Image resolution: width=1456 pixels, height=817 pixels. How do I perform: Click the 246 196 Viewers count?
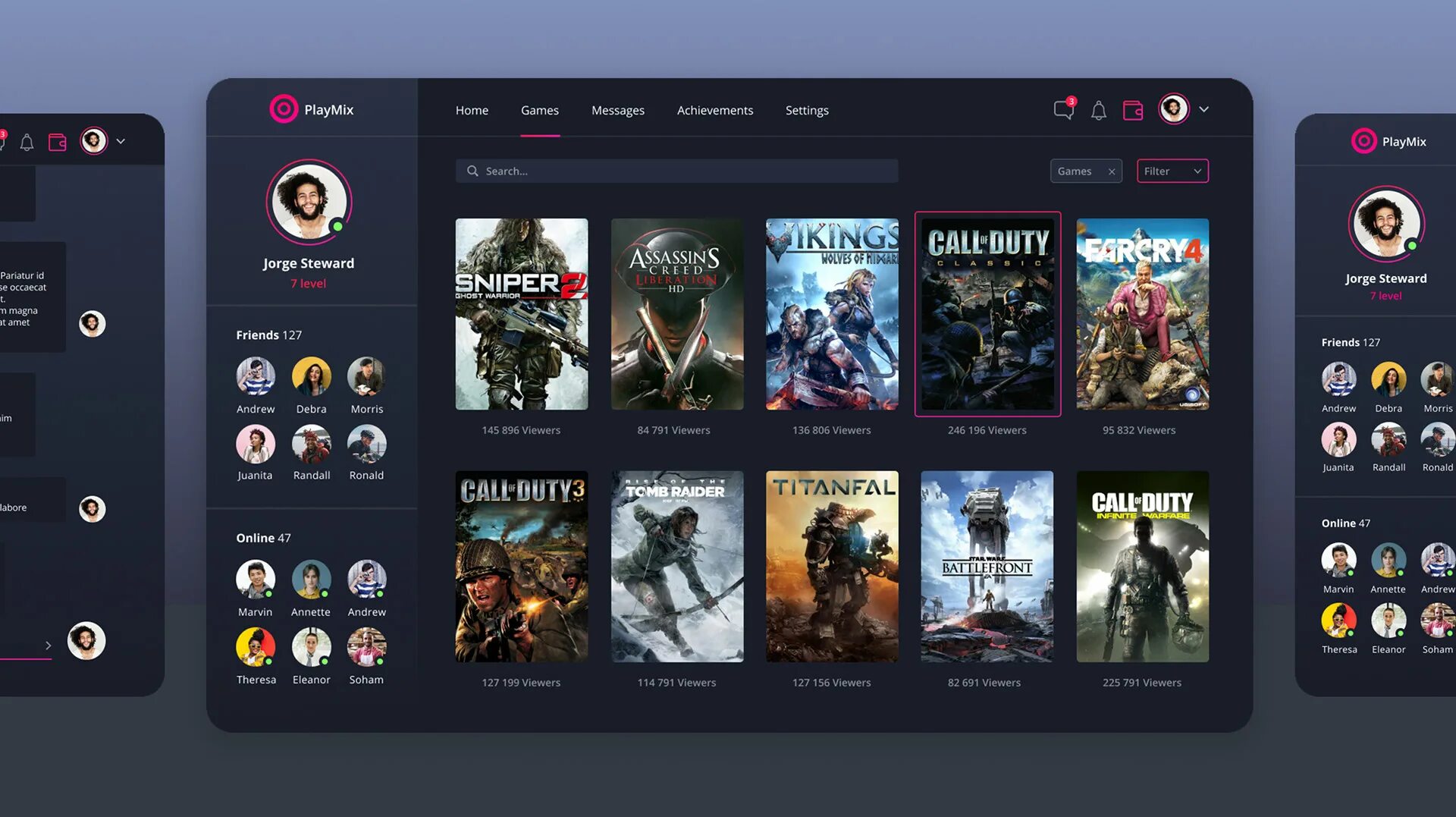tap(987, 430)
